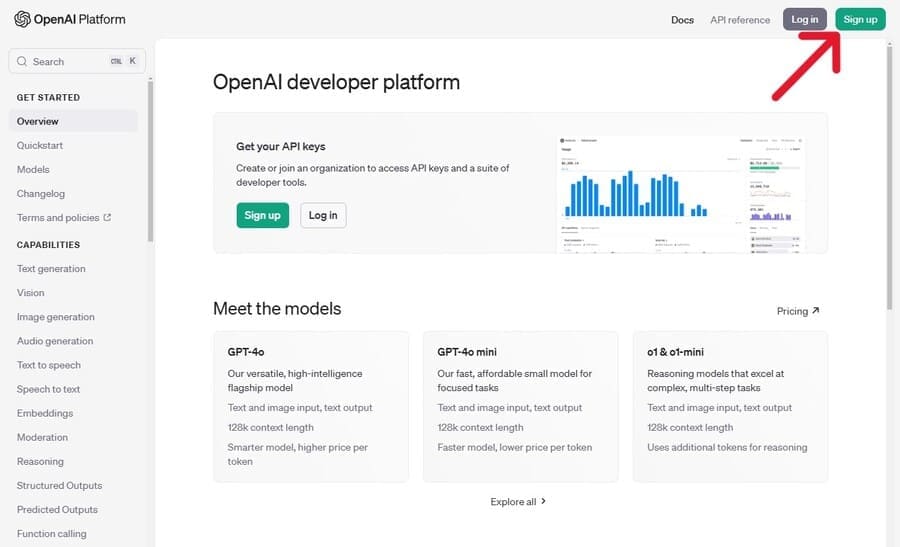Open Text to speech guide

49,365
